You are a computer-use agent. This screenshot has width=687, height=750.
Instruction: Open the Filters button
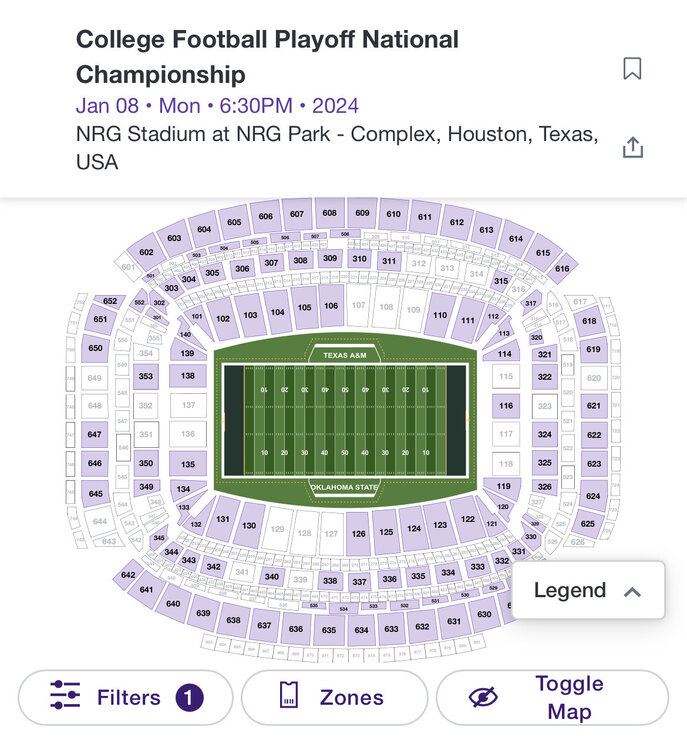pyautogui.click(x=126, y=697)
